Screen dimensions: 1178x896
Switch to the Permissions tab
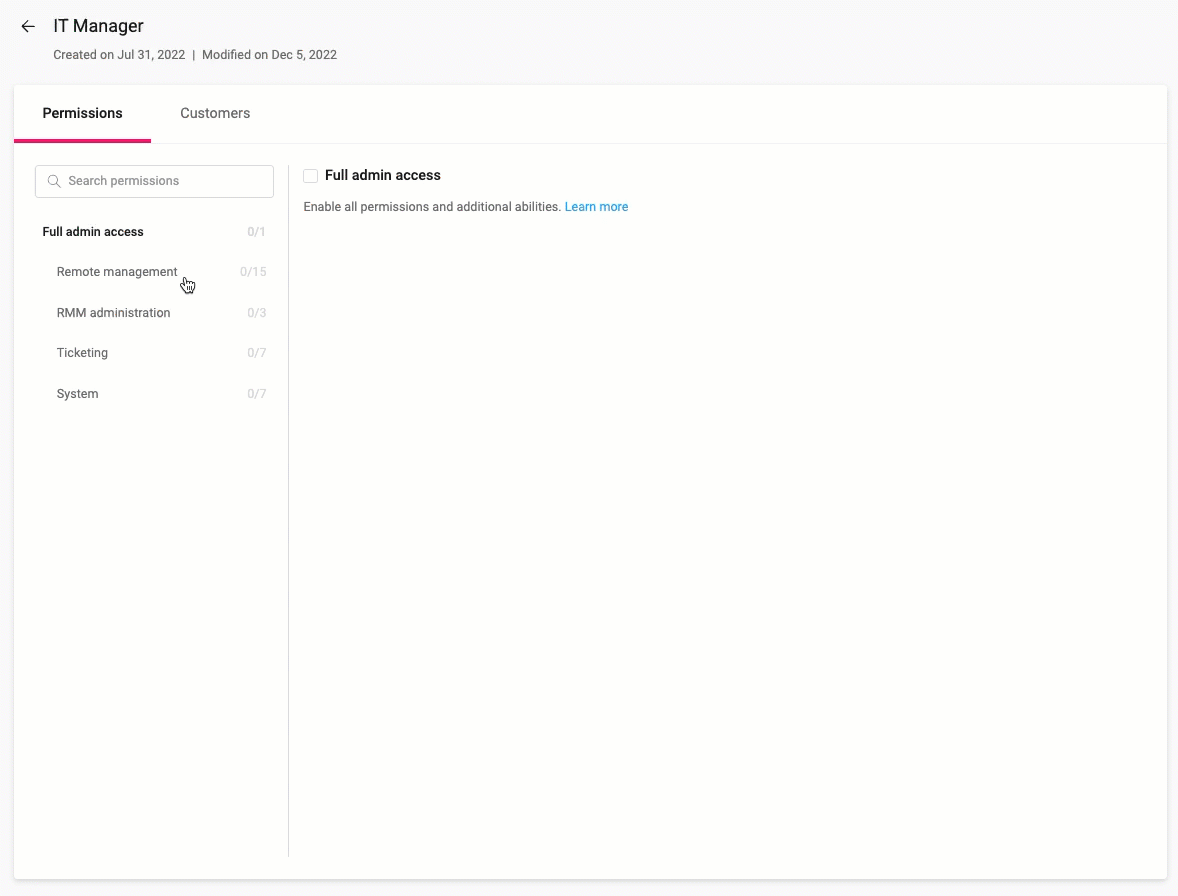click(82, 113)
